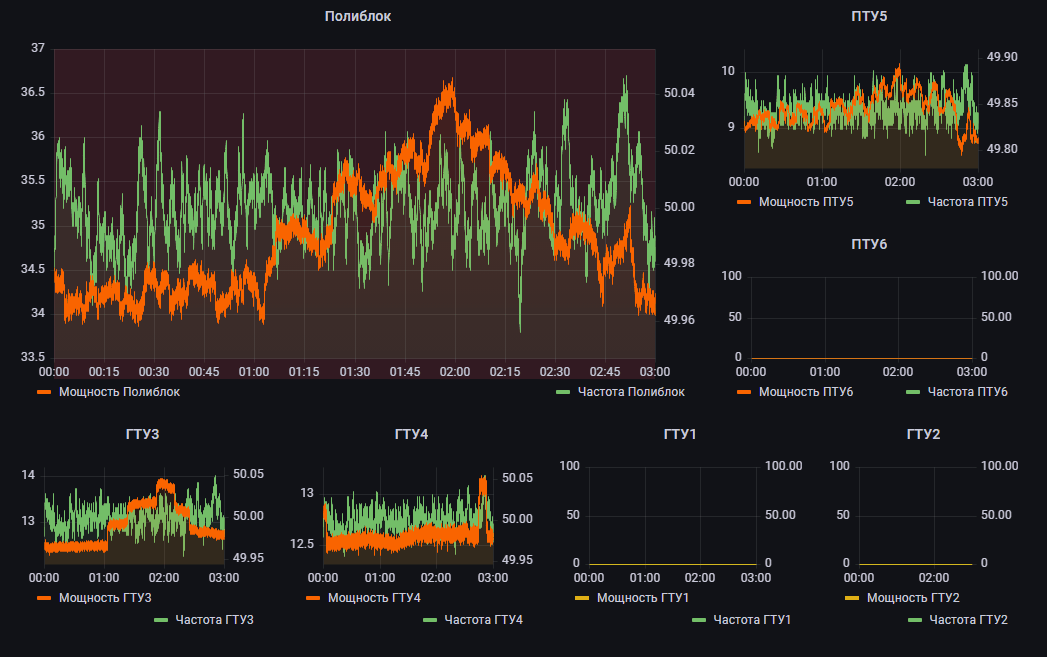
Task: Click the green swatch beside Частота ПТУ6
Action: click(912, 392)
